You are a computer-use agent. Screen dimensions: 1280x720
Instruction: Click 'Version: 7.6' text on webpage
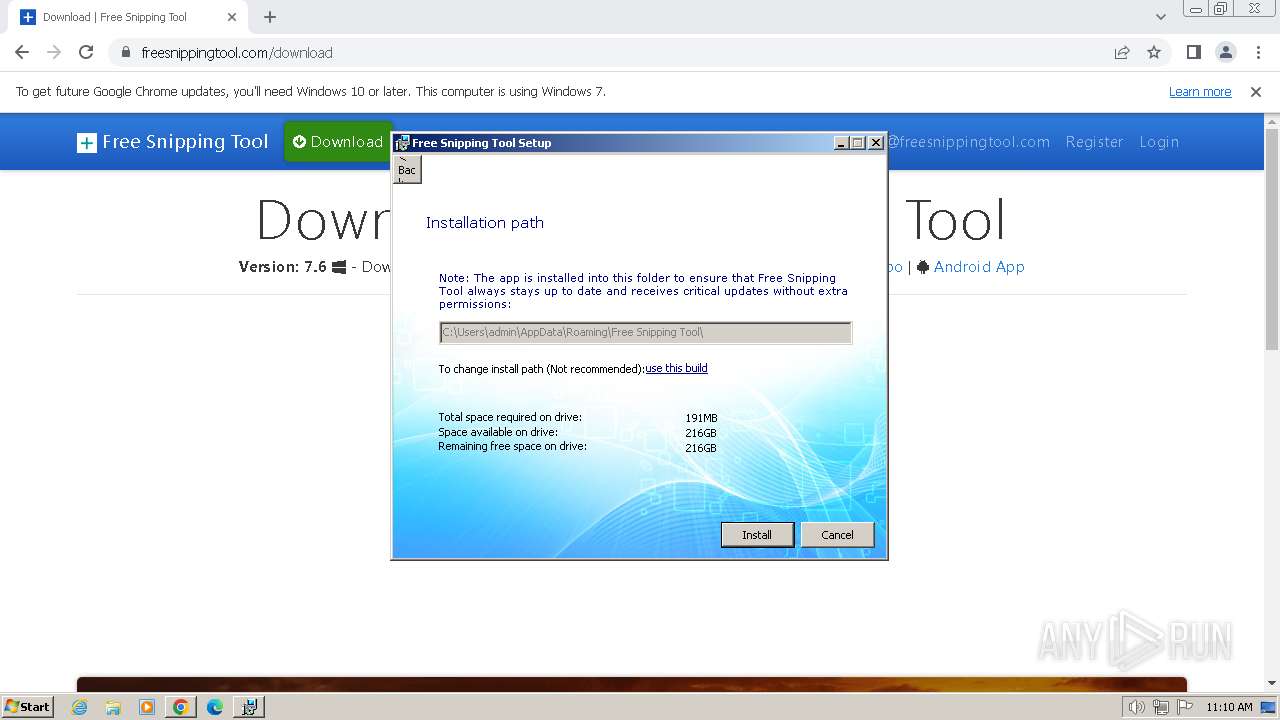click(x=283, y=267)
